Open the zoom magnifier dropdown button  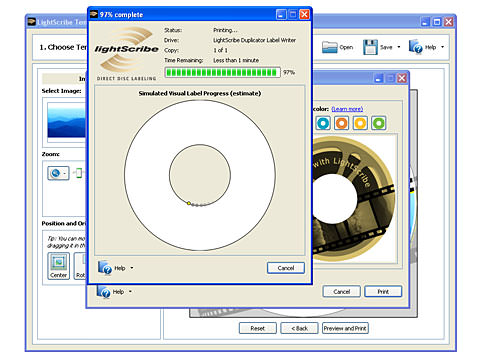click(58, 173)
